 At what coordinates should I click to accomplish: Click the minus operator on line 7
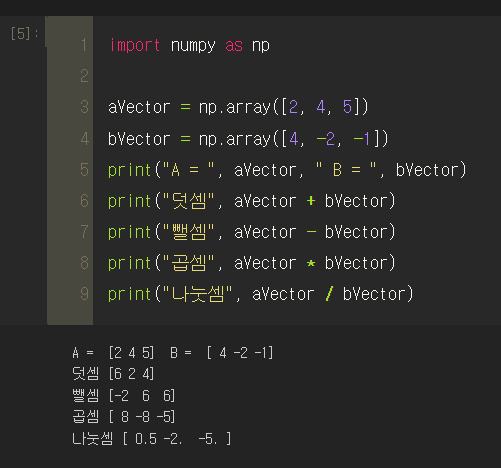(x=311, y=231)
